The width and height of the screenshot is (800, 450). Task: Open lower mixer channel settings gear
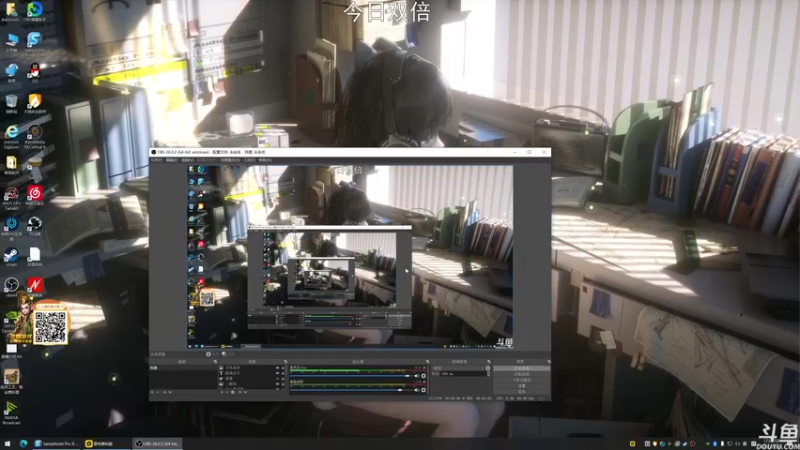pos(423,390)
